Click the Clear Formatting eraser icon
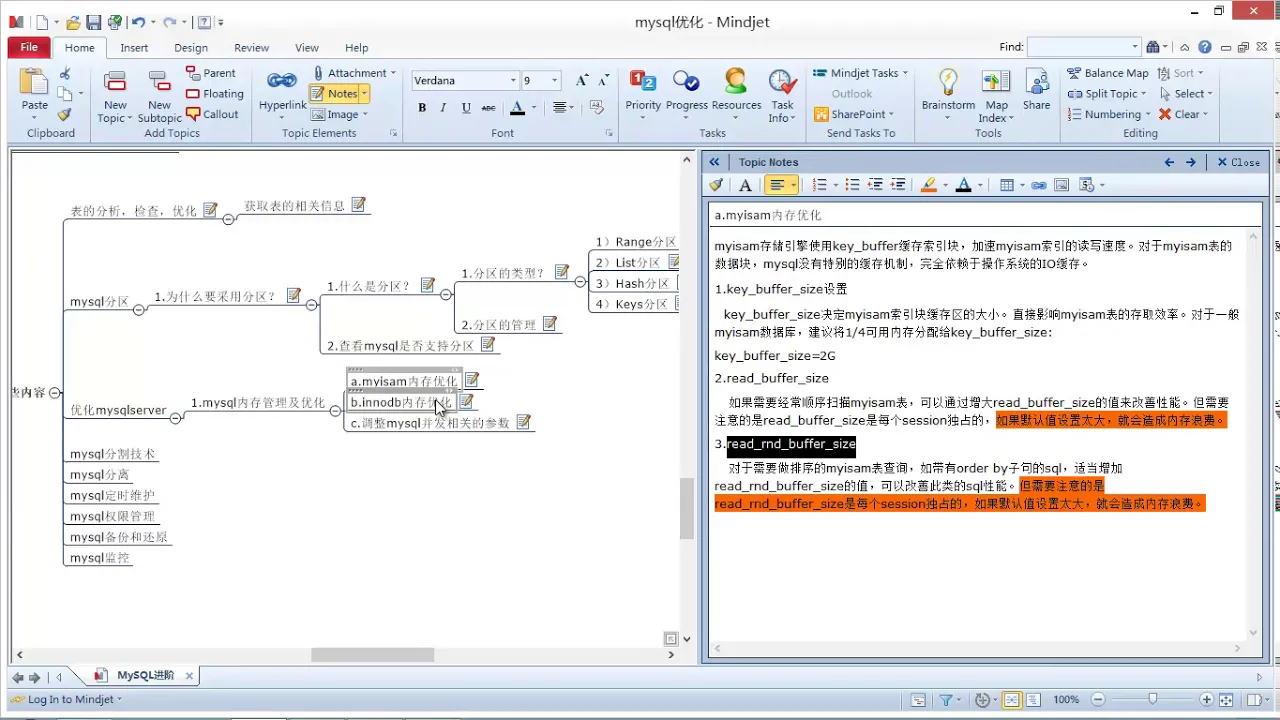 [597, 107]
